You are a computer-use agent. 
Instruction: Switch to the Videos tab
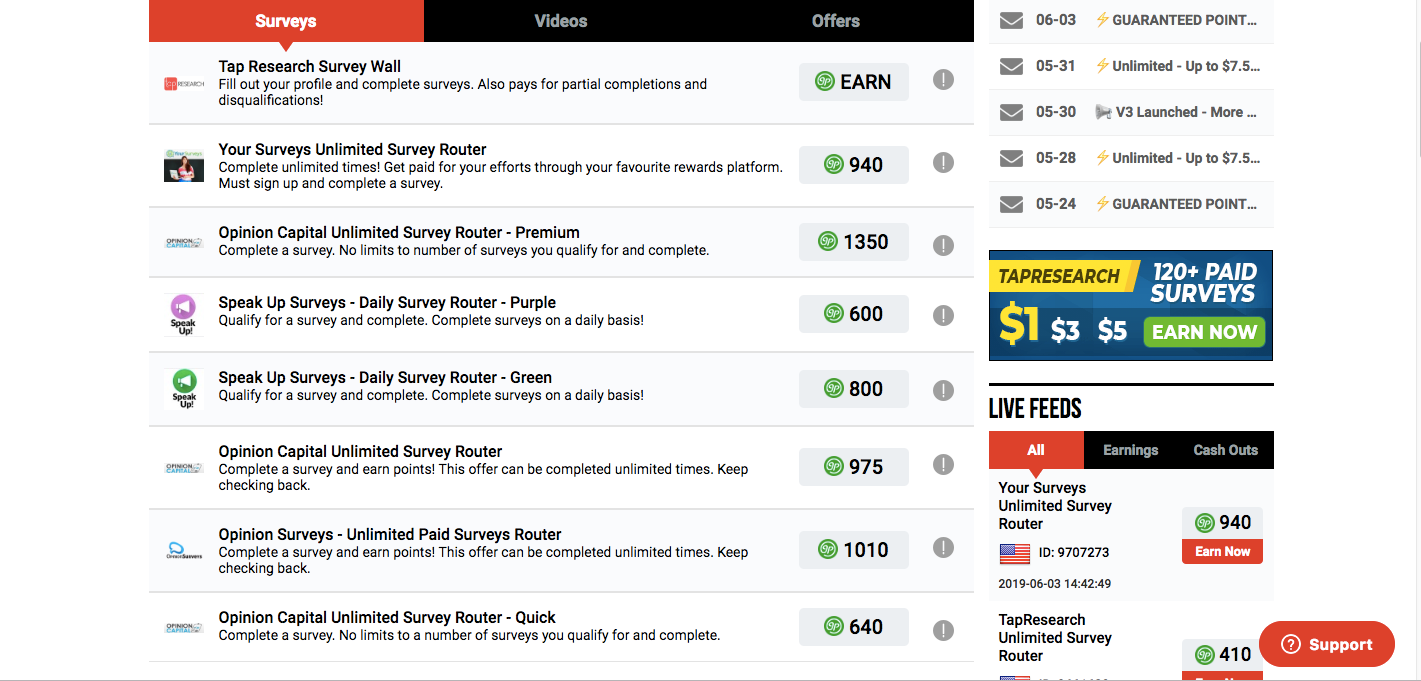[x=561, y=21]
